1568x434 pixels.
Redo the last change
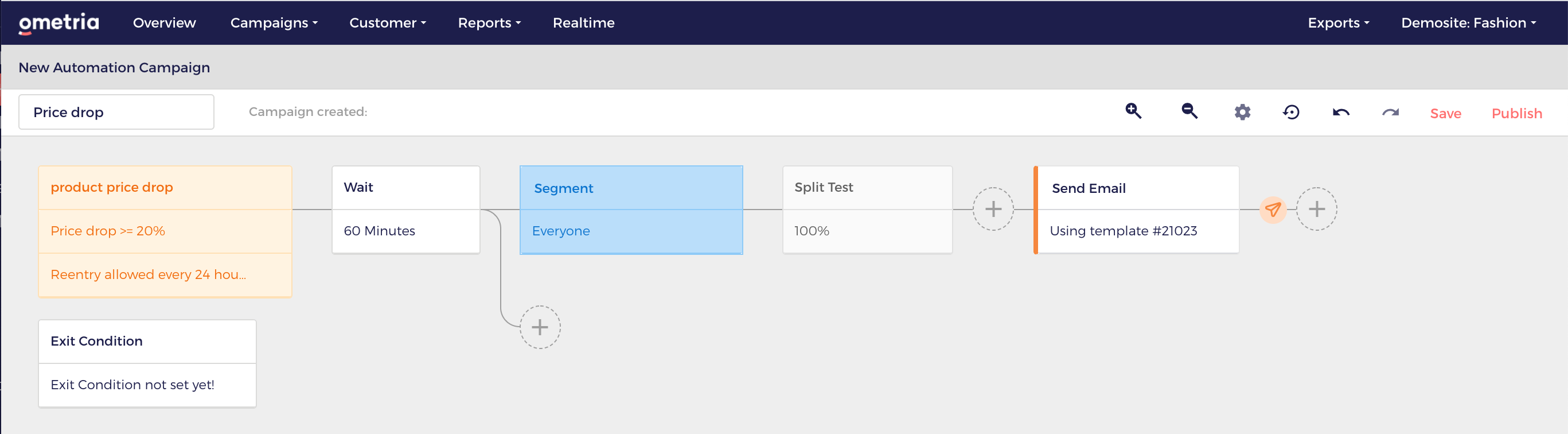click(1390, 113)
